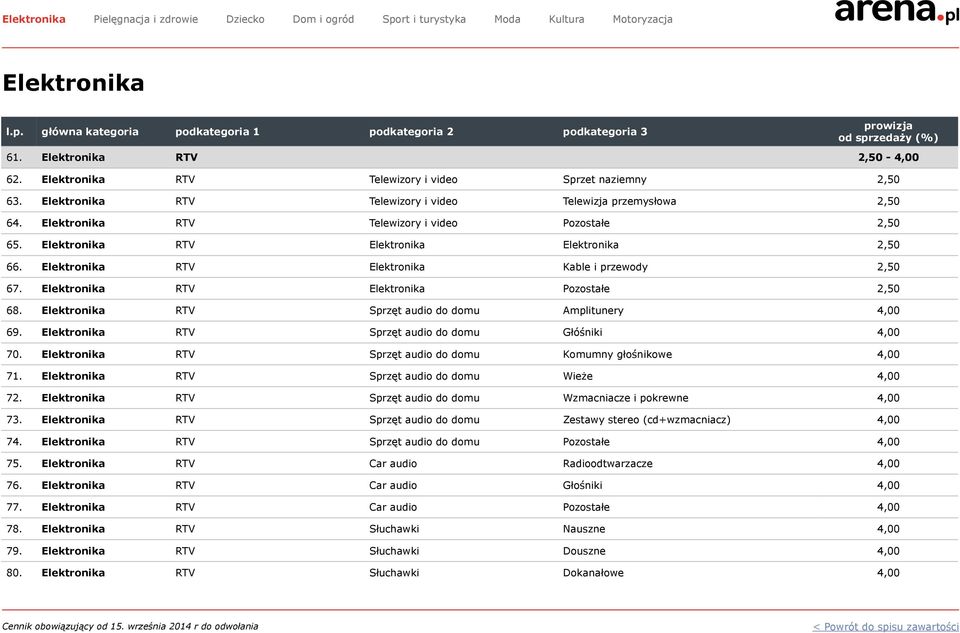
Task: Click Sprzęt audio do domu in row 68
Action: (424, 310)
